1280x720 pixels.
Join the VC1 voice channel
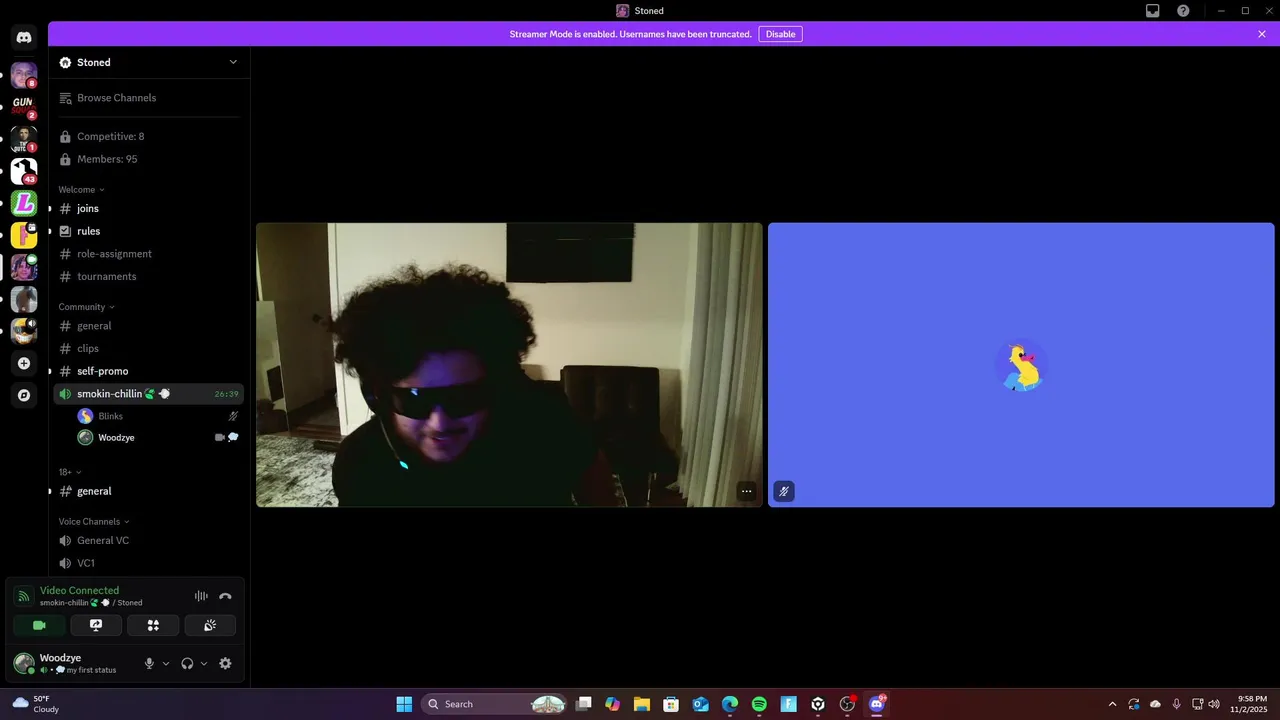coord(148,563)
